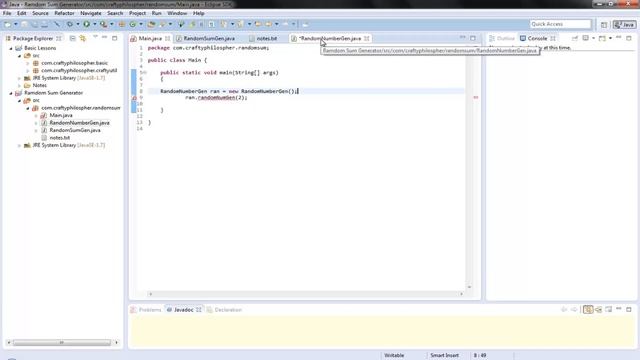
Task: Switch to the Outline tab
Action: pyautogui.click(x=502, y=38)
